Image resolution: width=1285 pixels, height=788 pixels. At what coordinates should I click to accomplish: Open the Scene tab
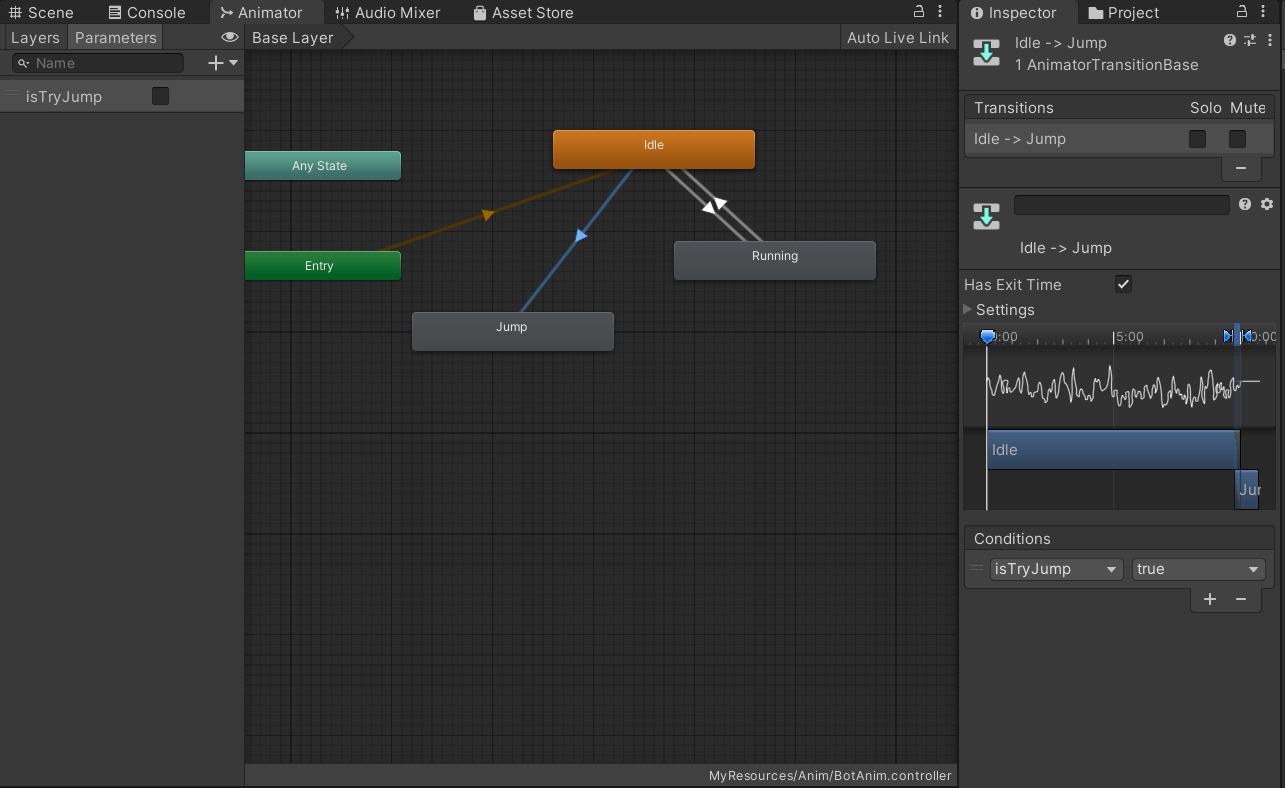(41, 13)
